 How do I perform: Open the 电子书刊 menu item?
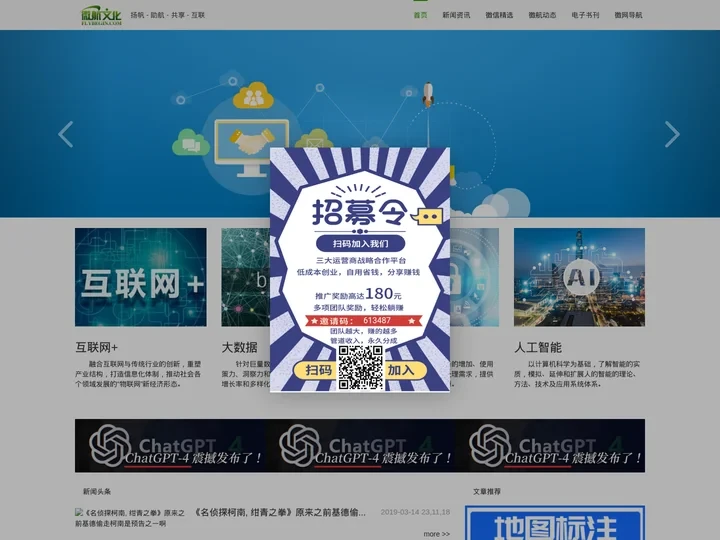coord(585,15)
